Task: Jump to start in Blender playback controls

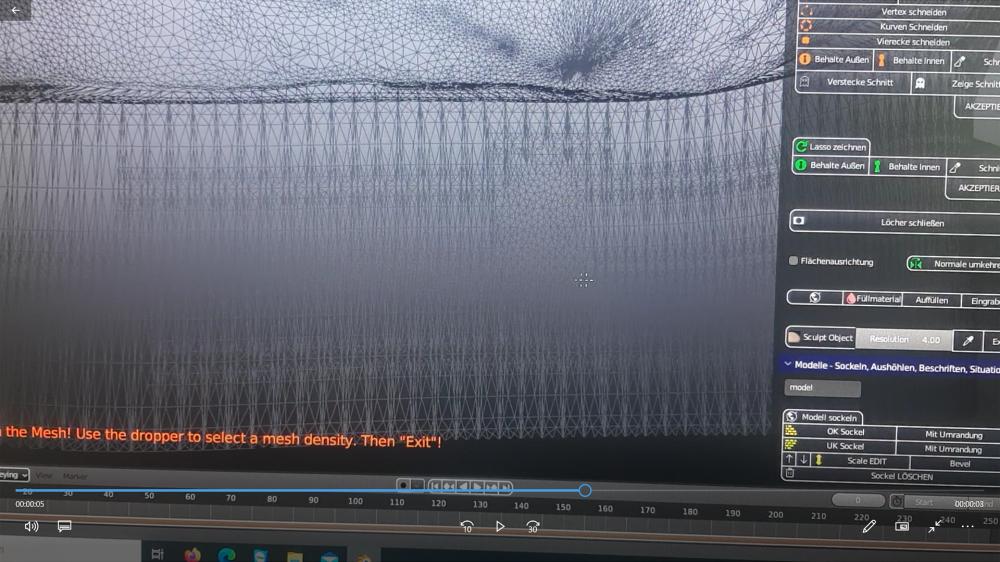Action: point(435,486)
